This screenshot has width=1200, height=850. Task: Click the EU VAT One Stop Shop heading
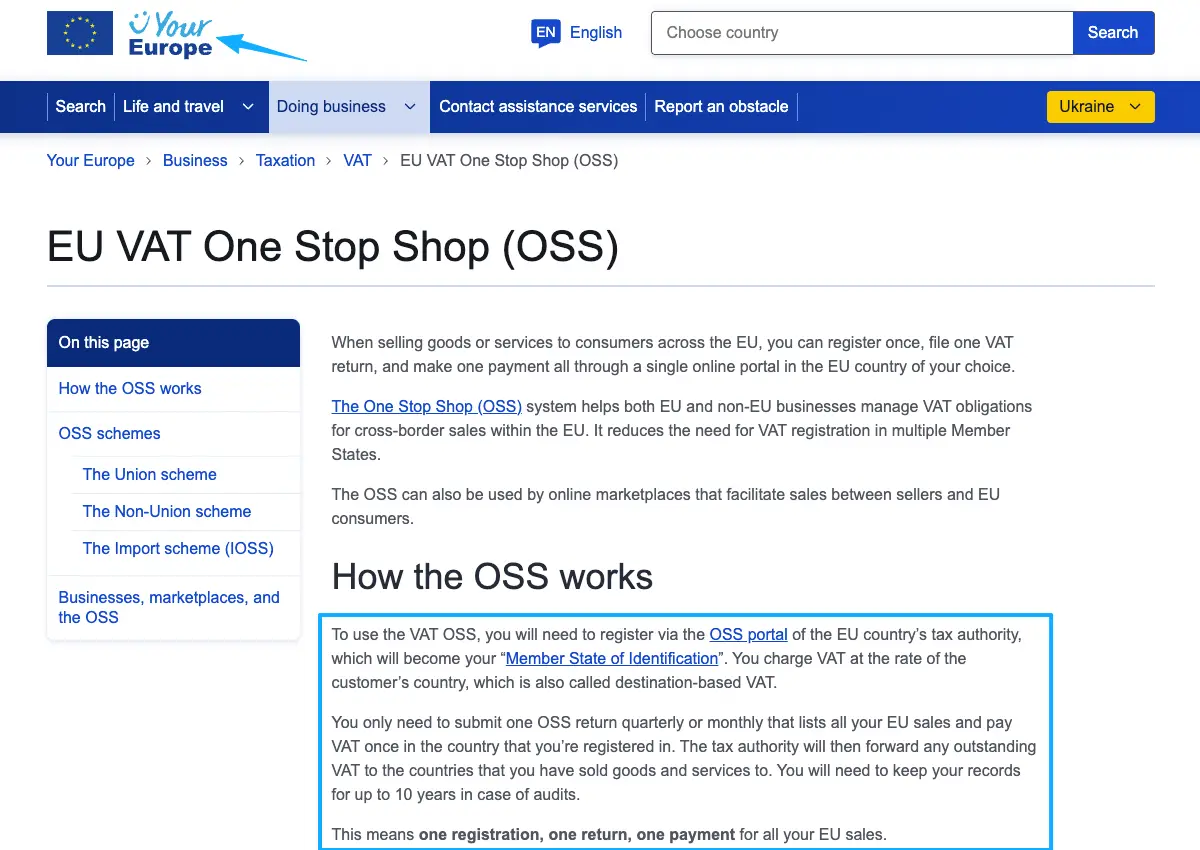[333, 247]
